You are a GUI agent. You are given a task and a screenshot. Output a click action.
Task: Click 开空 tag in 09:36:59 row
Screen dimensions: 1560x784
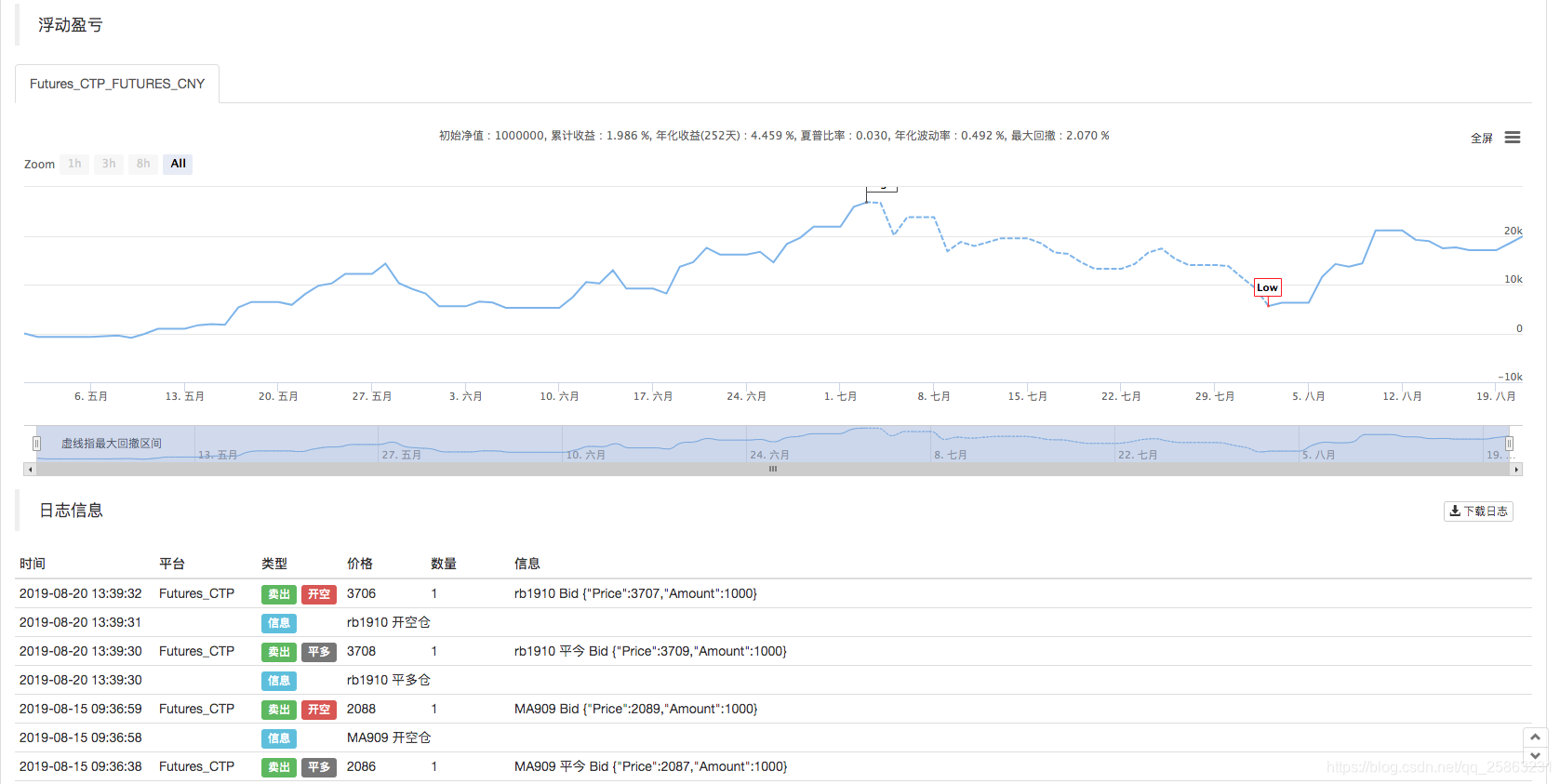click(x=319, y=710)
